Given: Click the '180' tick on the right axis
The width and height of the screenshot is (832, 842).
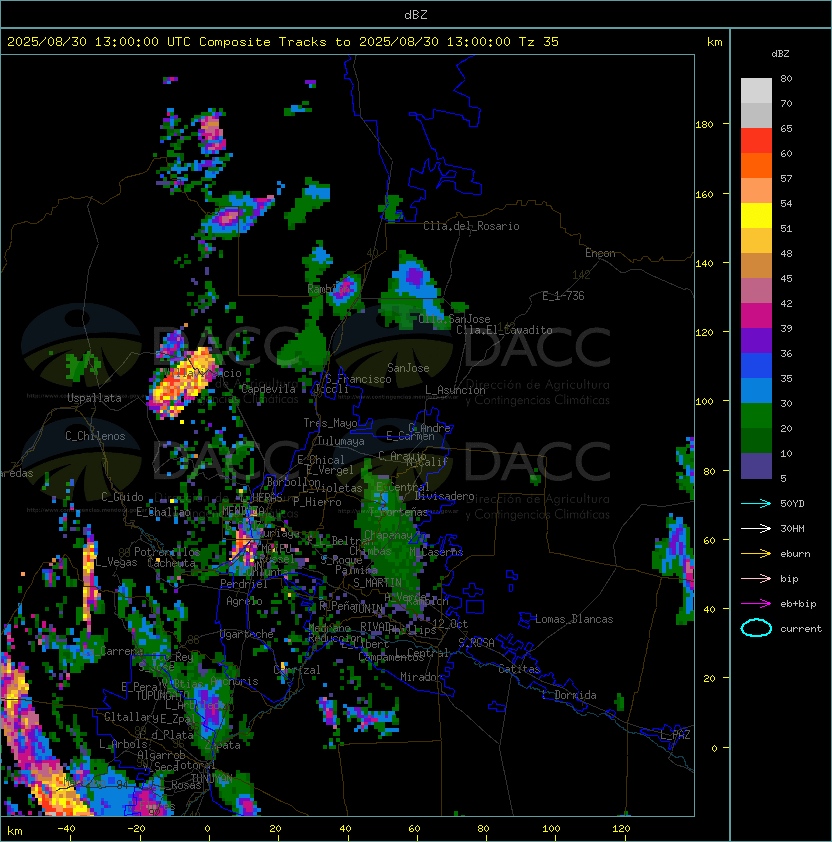Looking at the screenshot, I should click(x=704, y=125).
